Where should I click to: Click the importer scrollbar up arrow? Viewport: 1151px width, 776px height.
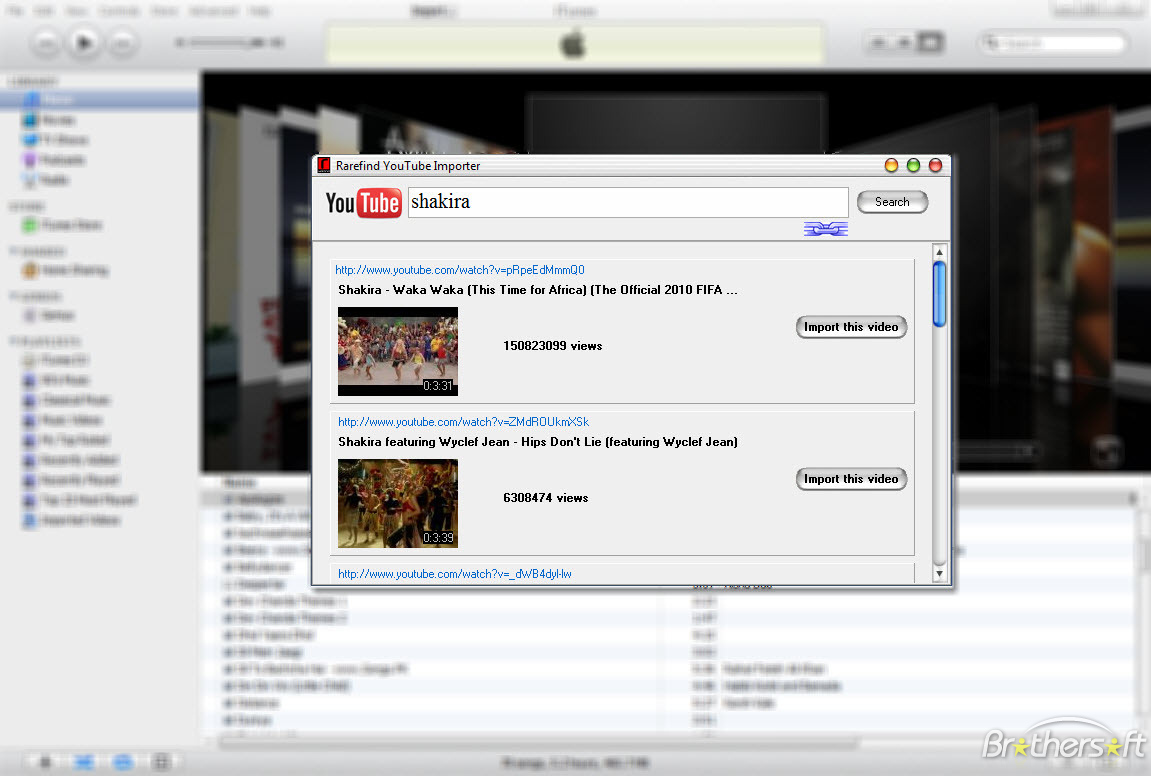(x=940, y=252)
